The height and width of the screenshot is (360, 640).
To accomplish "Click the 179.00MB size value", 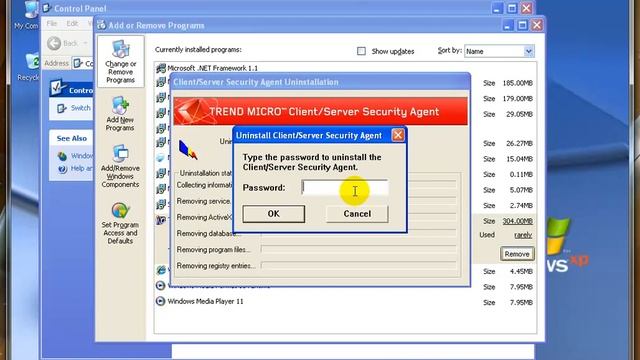I will click(x=518, y=99).
